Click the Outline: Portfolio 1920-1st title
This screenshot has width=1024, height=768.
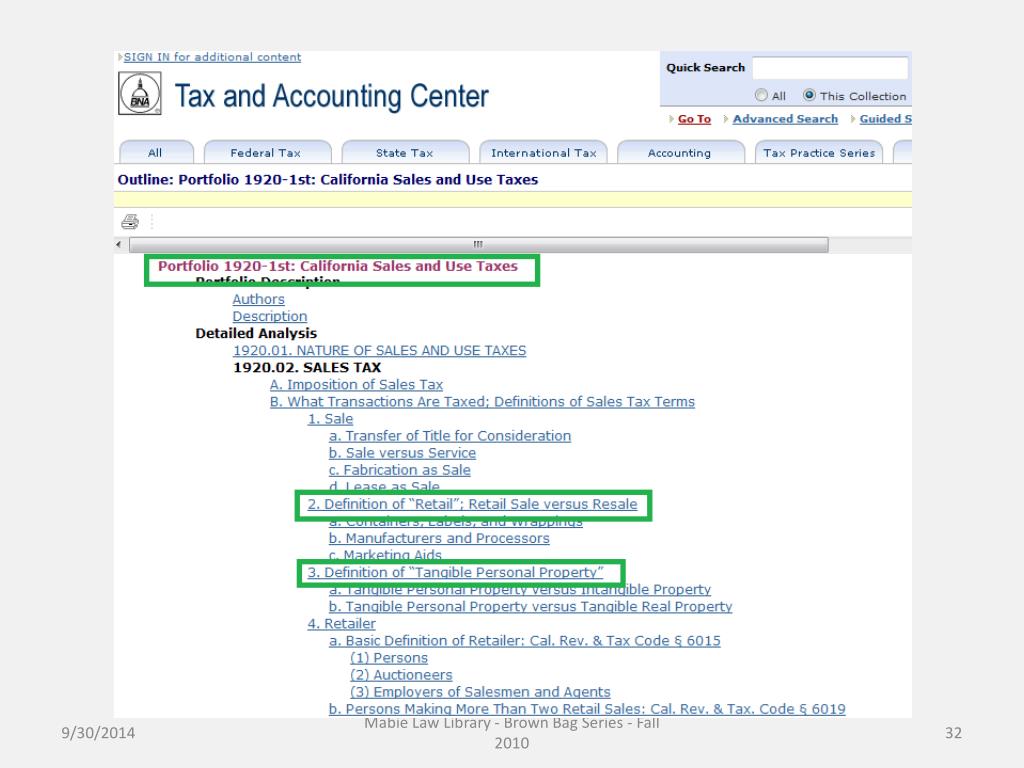coord(328,180)
